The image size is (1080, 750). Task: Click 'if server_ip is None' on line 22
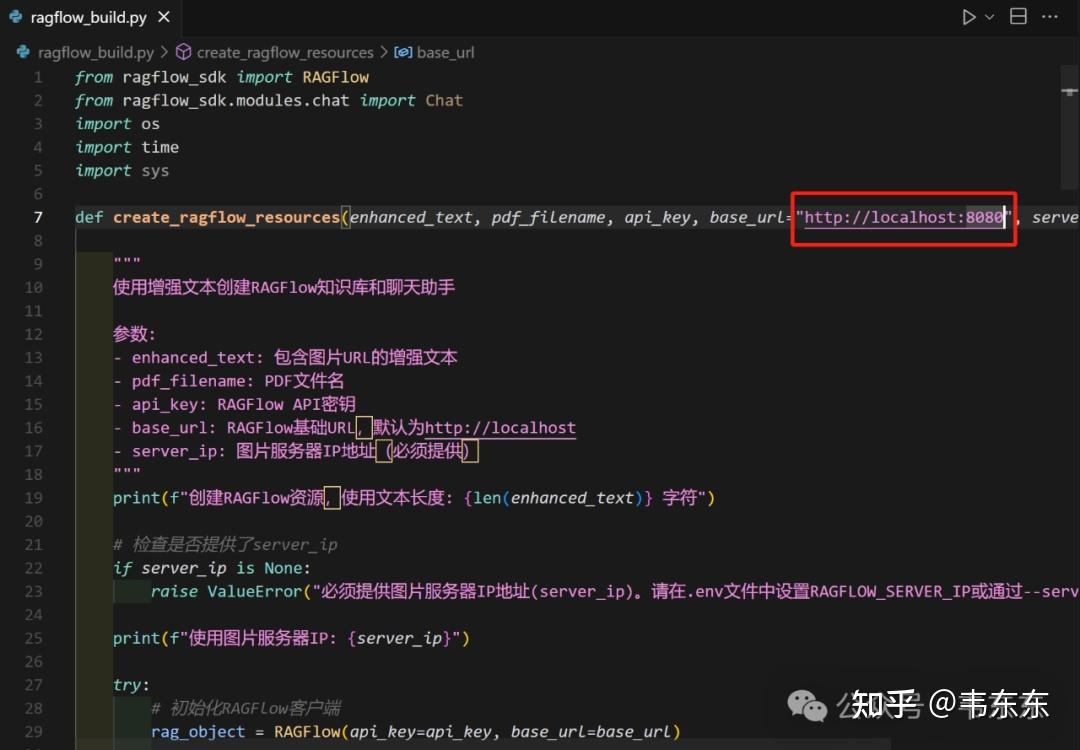[211, 568]
